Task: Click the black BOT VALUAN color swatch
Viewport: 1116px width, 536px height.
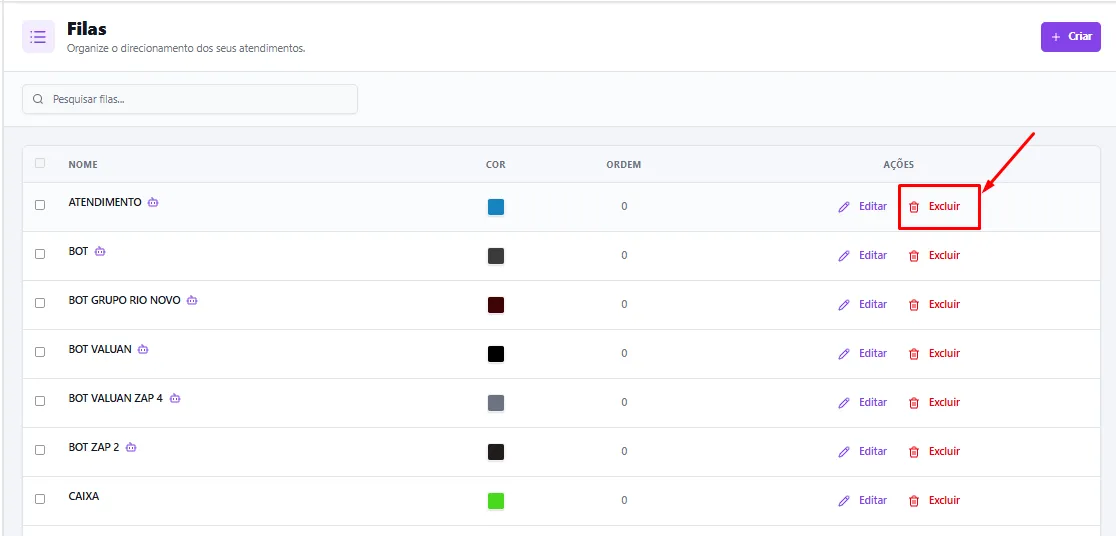Action: coord(496,354)
